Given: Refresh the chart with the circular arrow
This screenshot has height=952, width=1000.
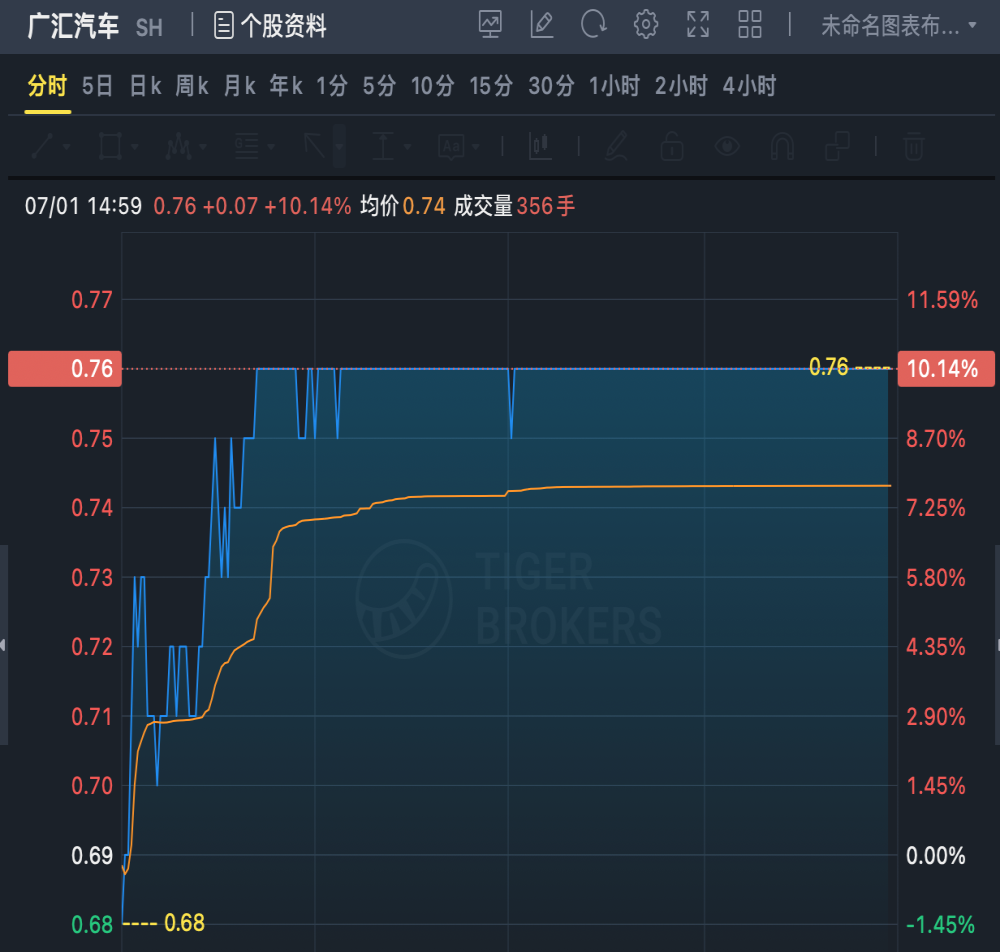Looking at the screenshot, I should [594, 25].
